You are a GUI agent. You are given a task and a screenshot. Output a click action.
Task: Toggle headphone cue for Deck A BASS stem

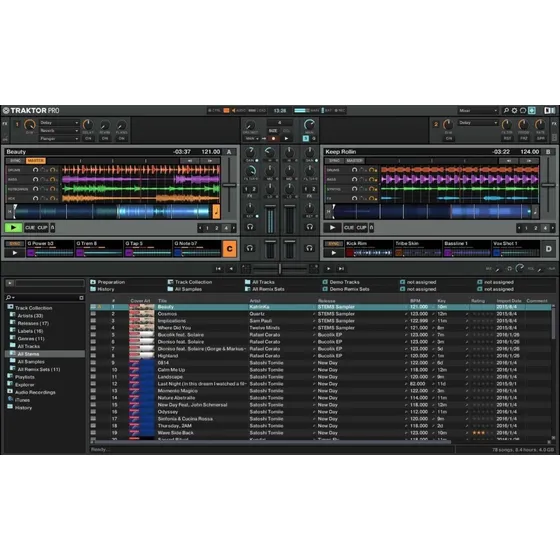(x=35, y=179)
